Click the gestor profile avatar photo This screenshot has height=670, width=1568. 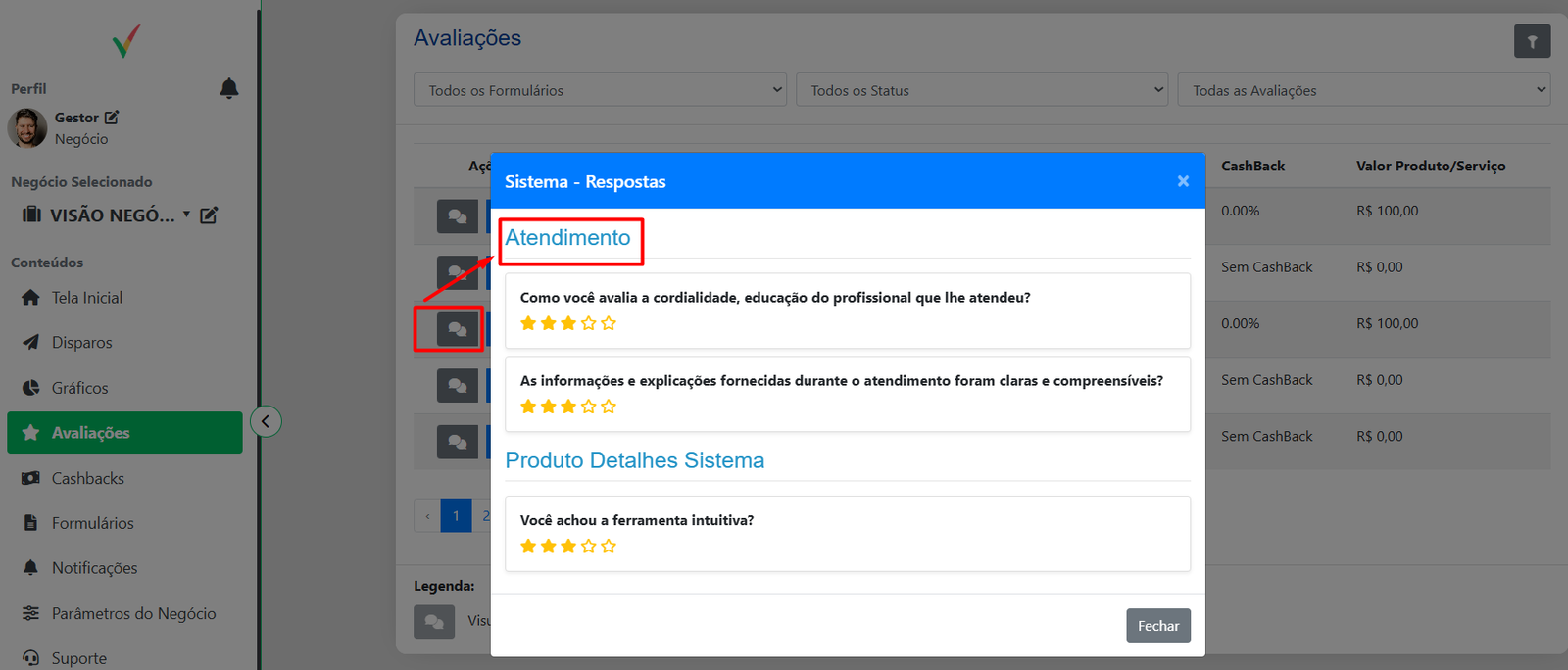[x=27, y=128]
